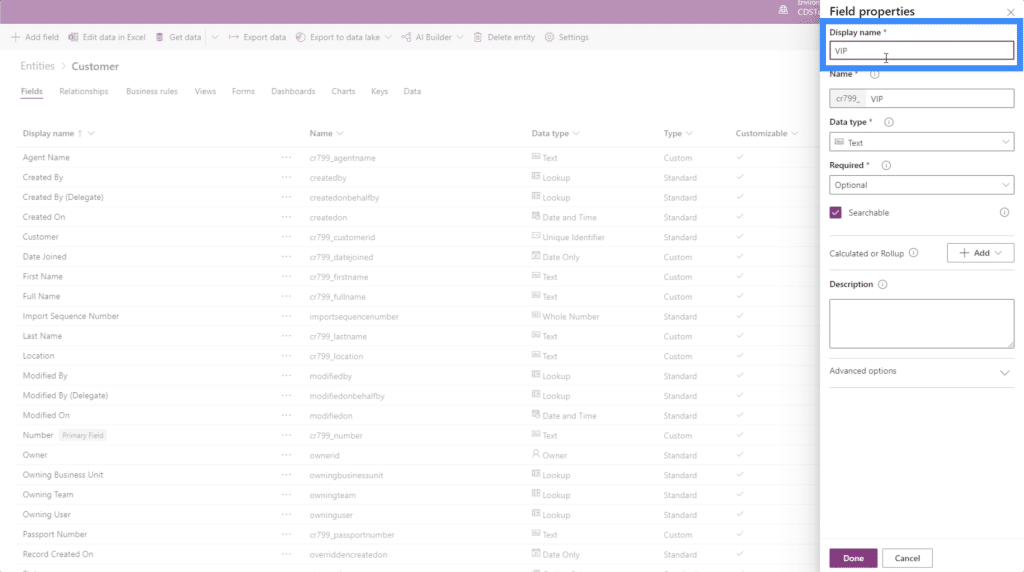The height and width of the screenshot is (572, 1024).
Task: Expand the Get data dropdown arrow
Action: coord(215,37)
